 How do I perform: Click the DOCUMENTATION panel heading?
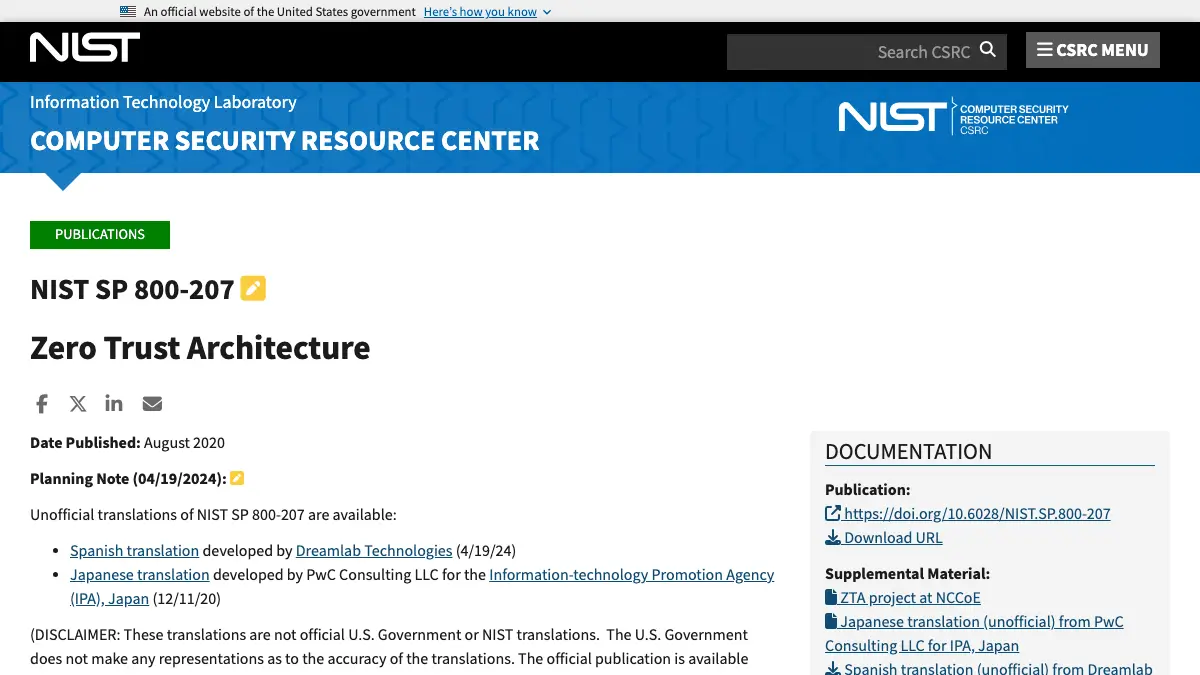pos(908,452)
